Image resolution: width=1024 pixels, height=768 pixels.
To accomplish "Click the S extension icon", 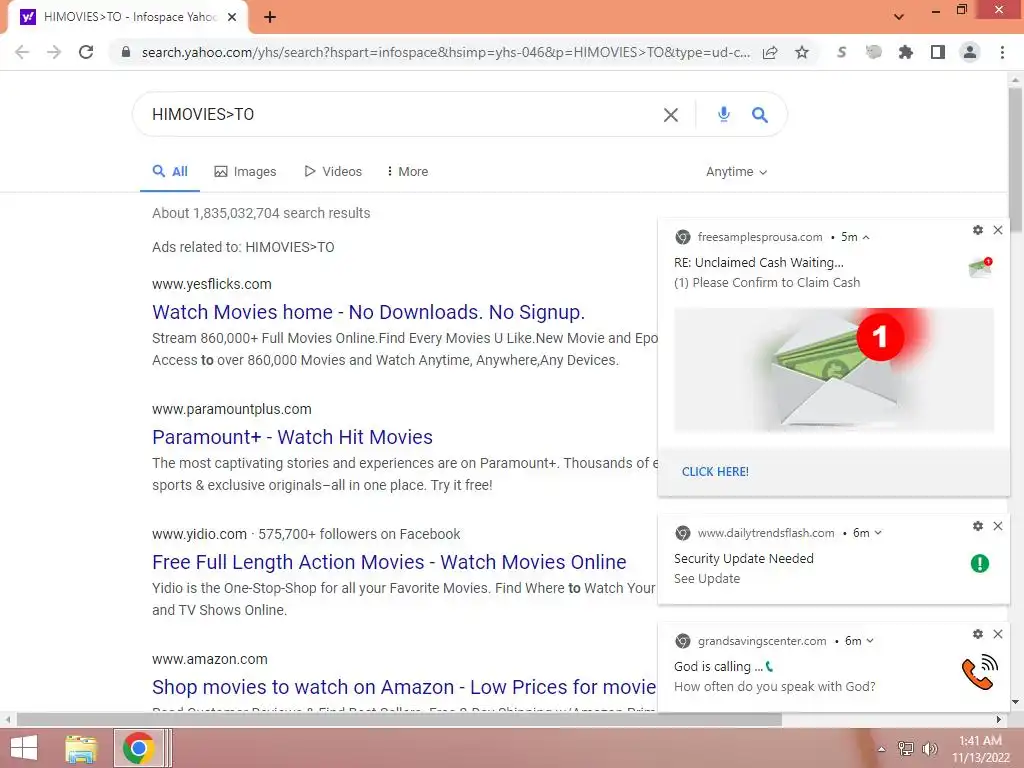I will coord(841,52).
